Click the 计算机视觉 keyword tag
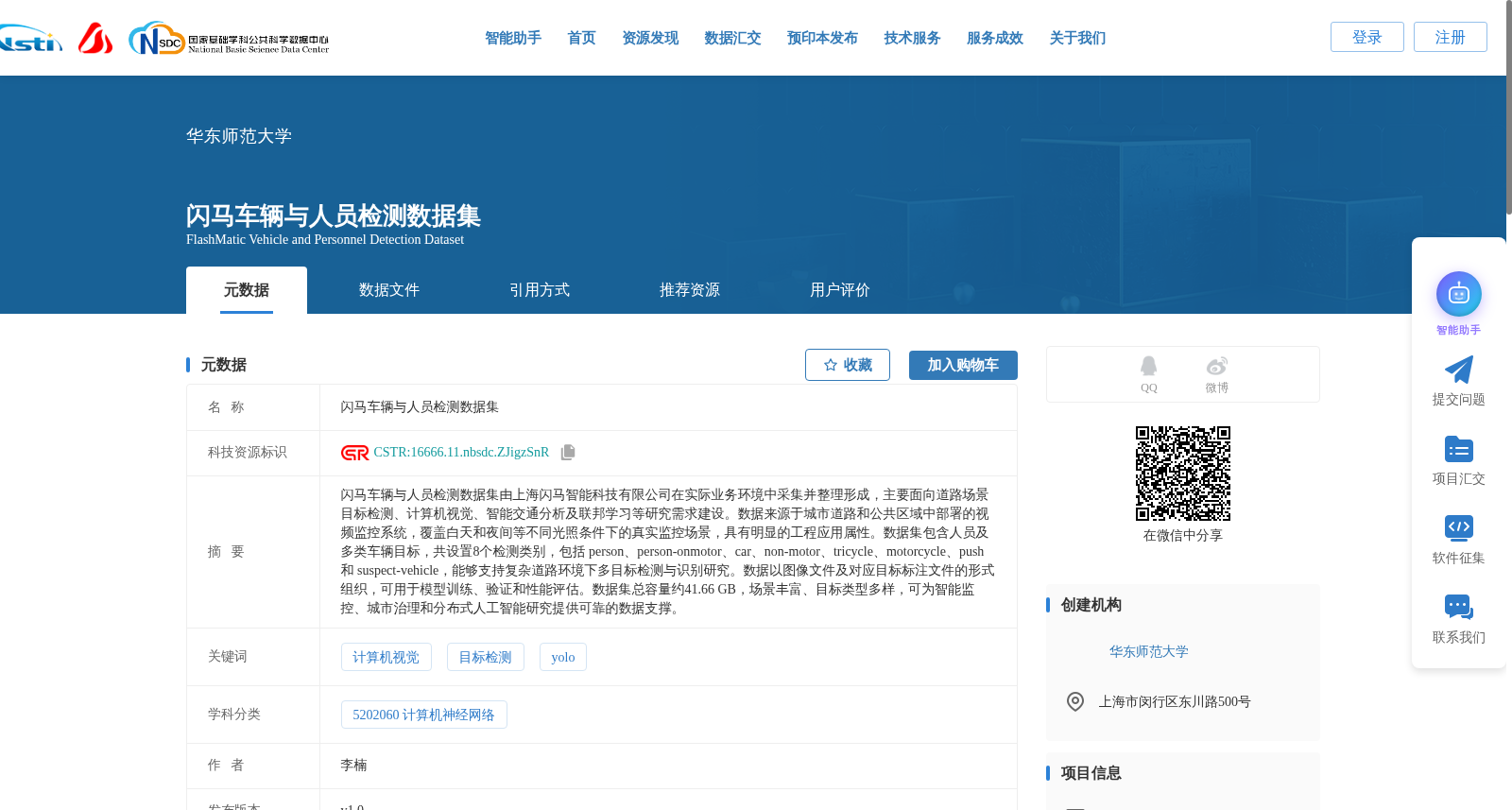 pos(386,657)
